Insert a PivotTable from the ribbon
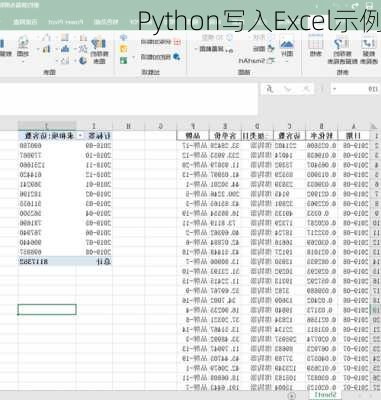 tap(369, 50)
